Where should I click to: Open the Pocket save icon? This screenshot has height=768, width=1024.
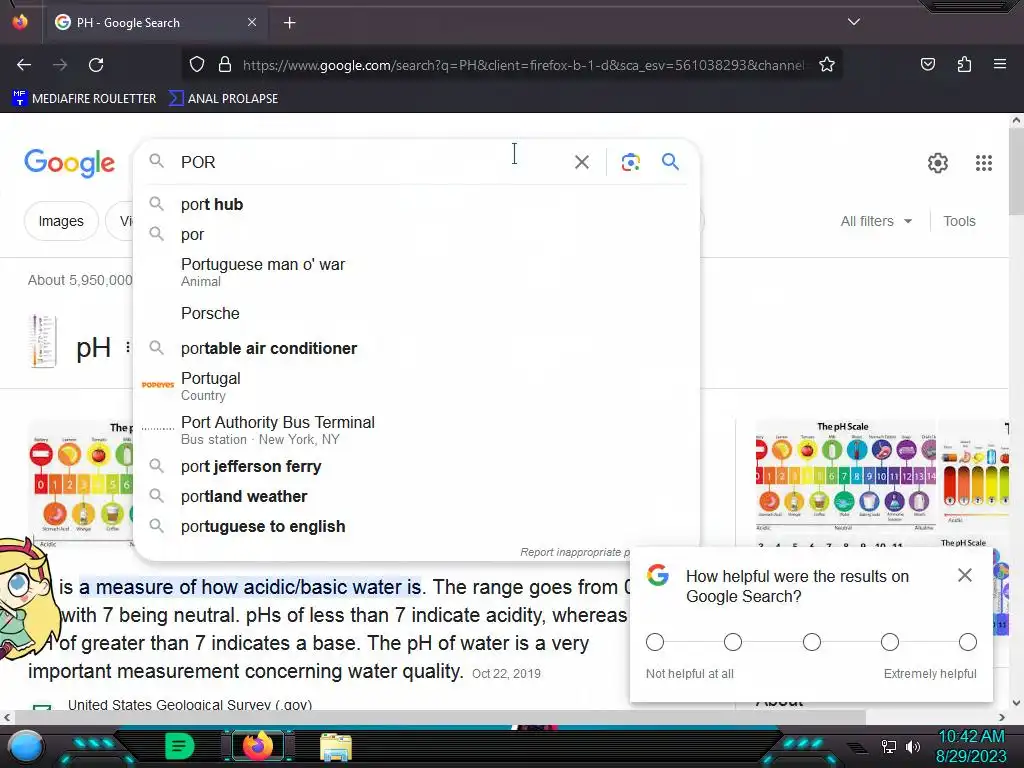927,65
